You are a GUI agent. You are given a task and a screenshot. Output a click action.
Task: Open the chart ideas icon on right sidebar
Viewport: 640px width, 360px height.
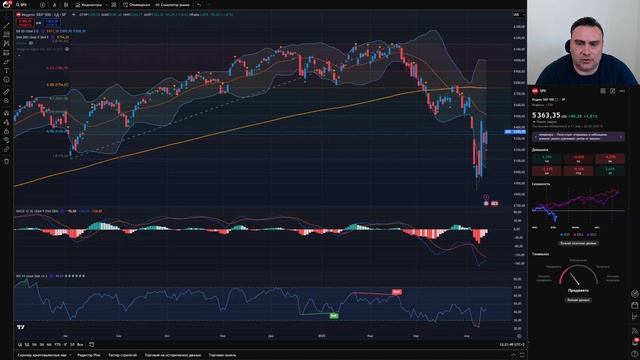635,317
